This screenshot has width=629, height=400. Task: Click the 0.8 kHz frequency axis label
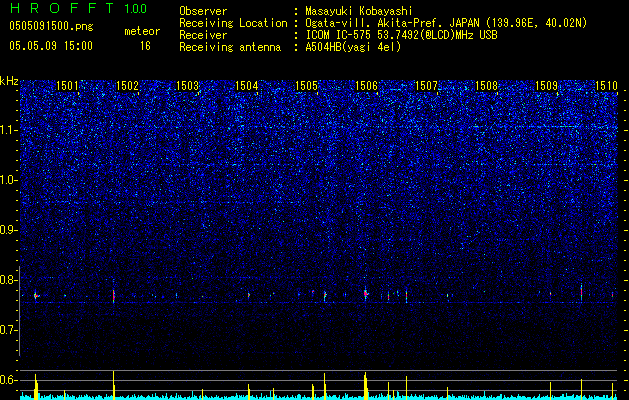coord(9,280)
